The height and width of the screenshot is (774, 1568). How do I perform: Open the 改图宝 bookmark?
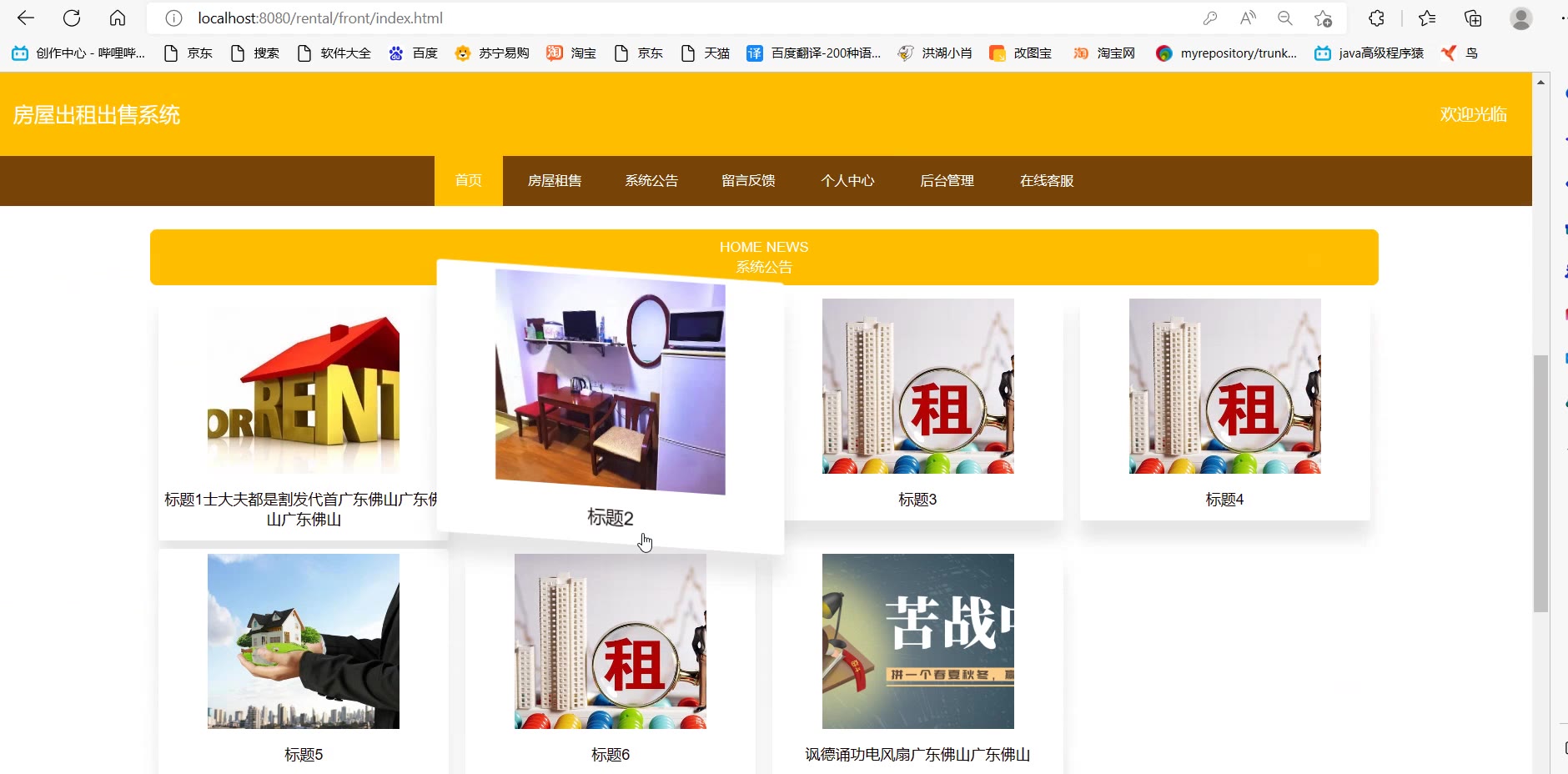(x=1021, y=53)
